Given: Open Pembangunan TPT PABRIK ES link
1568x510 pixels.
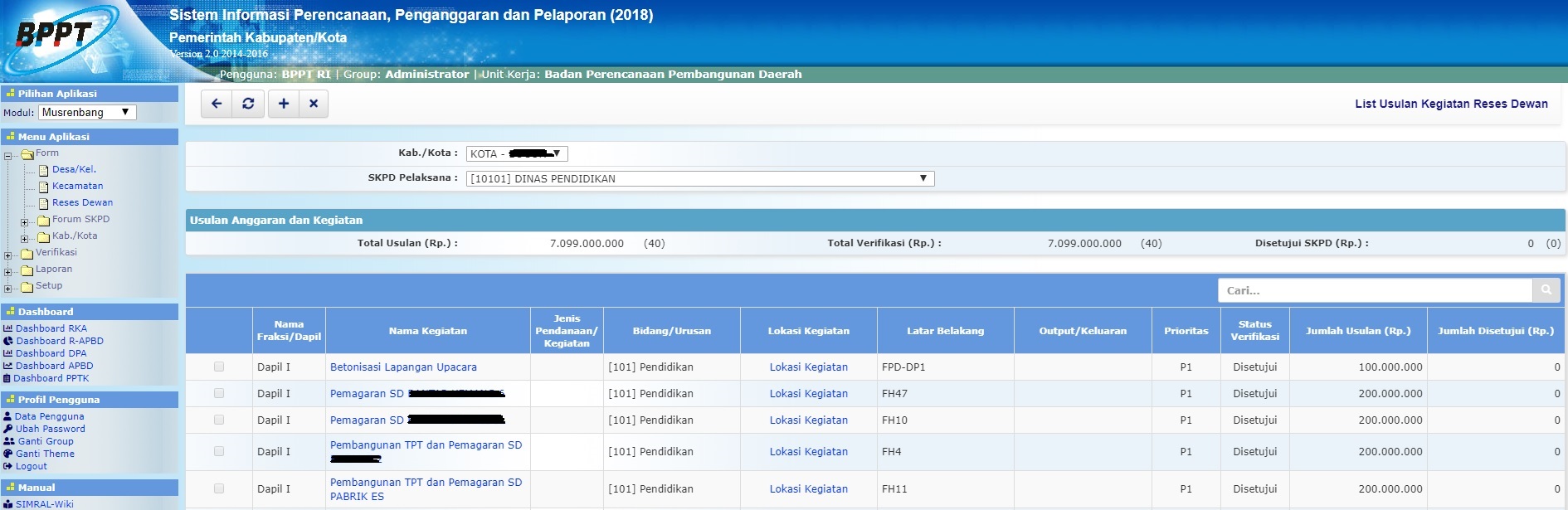Looking at the screenshot, I should pyautogui.click(x=426, y=489).
